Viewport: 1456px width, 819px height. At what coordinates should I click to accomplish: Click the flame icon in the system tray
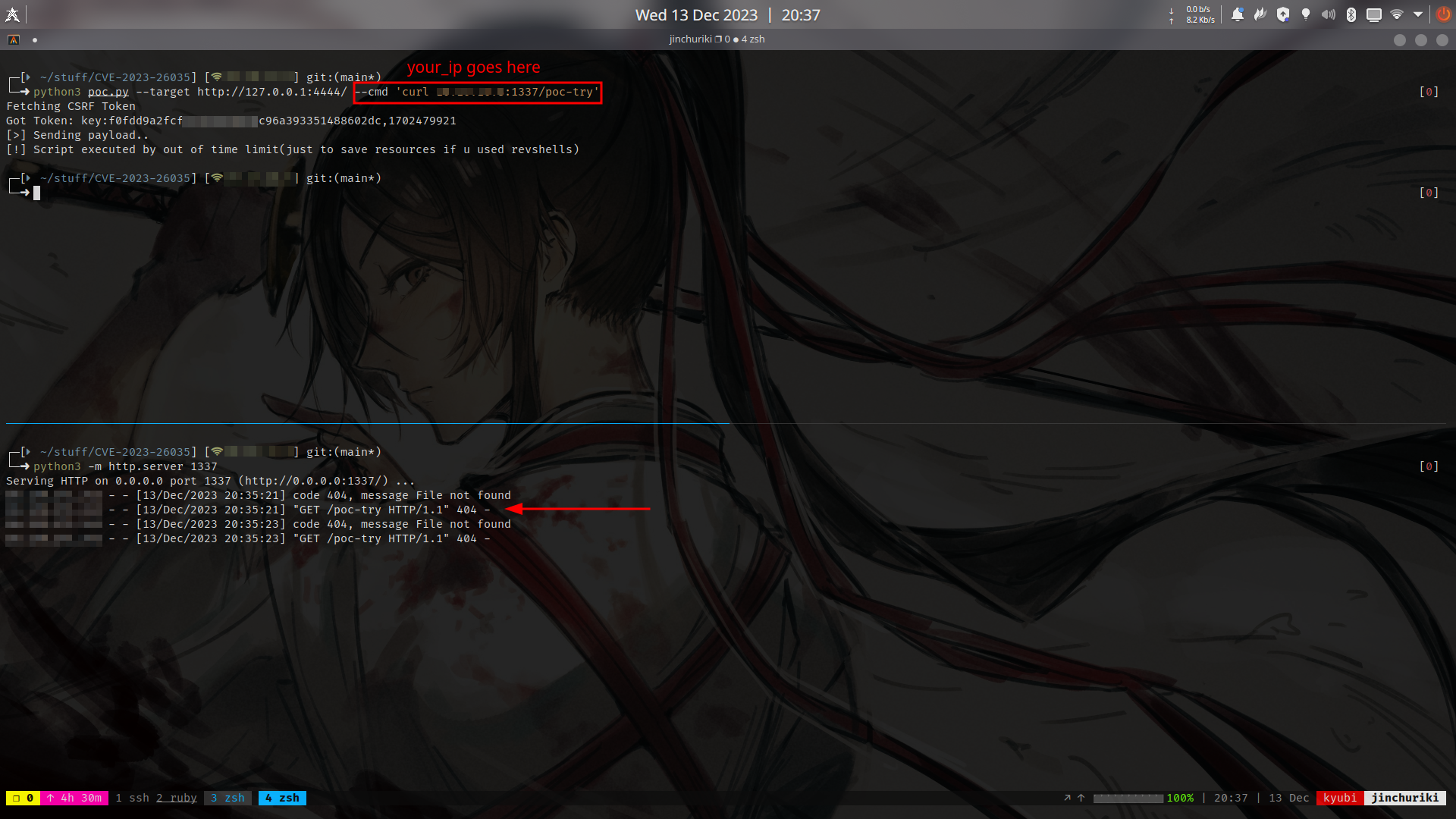(1260, 14)
